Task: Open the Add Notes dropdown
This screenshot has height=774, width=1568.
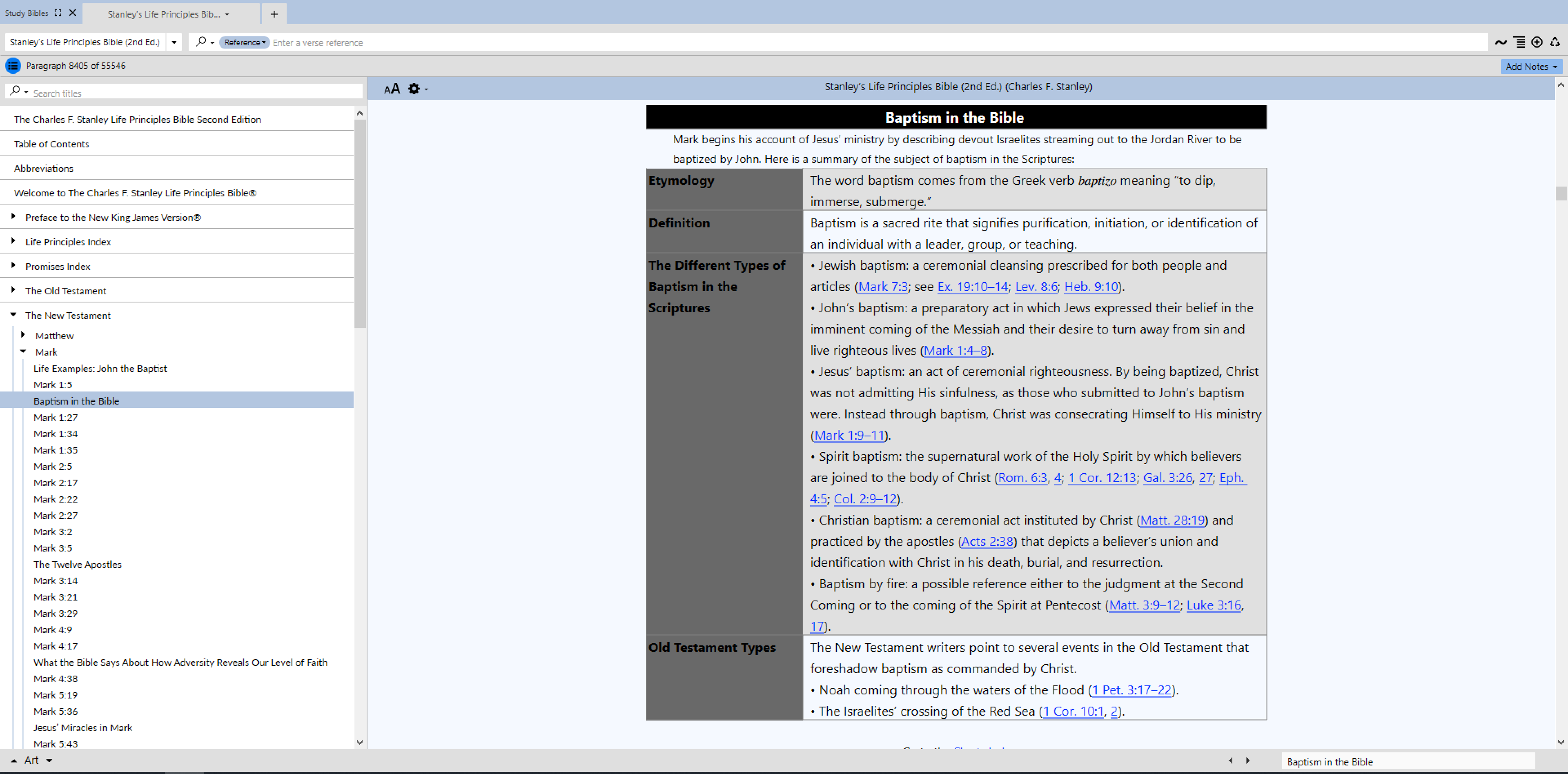Action: [1531, 66]
